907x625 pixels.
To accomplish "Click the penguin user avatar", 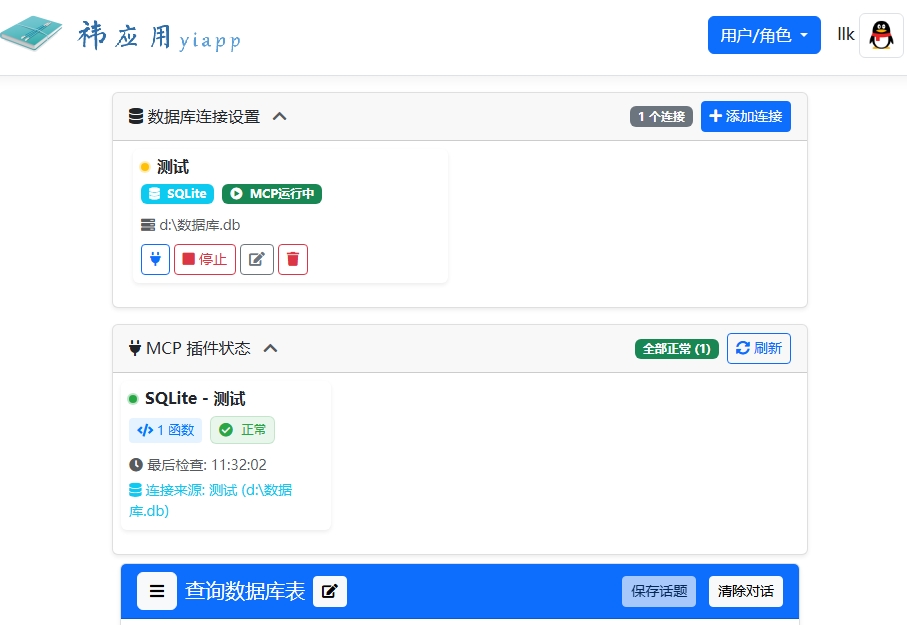I will (x=881, y=36).
